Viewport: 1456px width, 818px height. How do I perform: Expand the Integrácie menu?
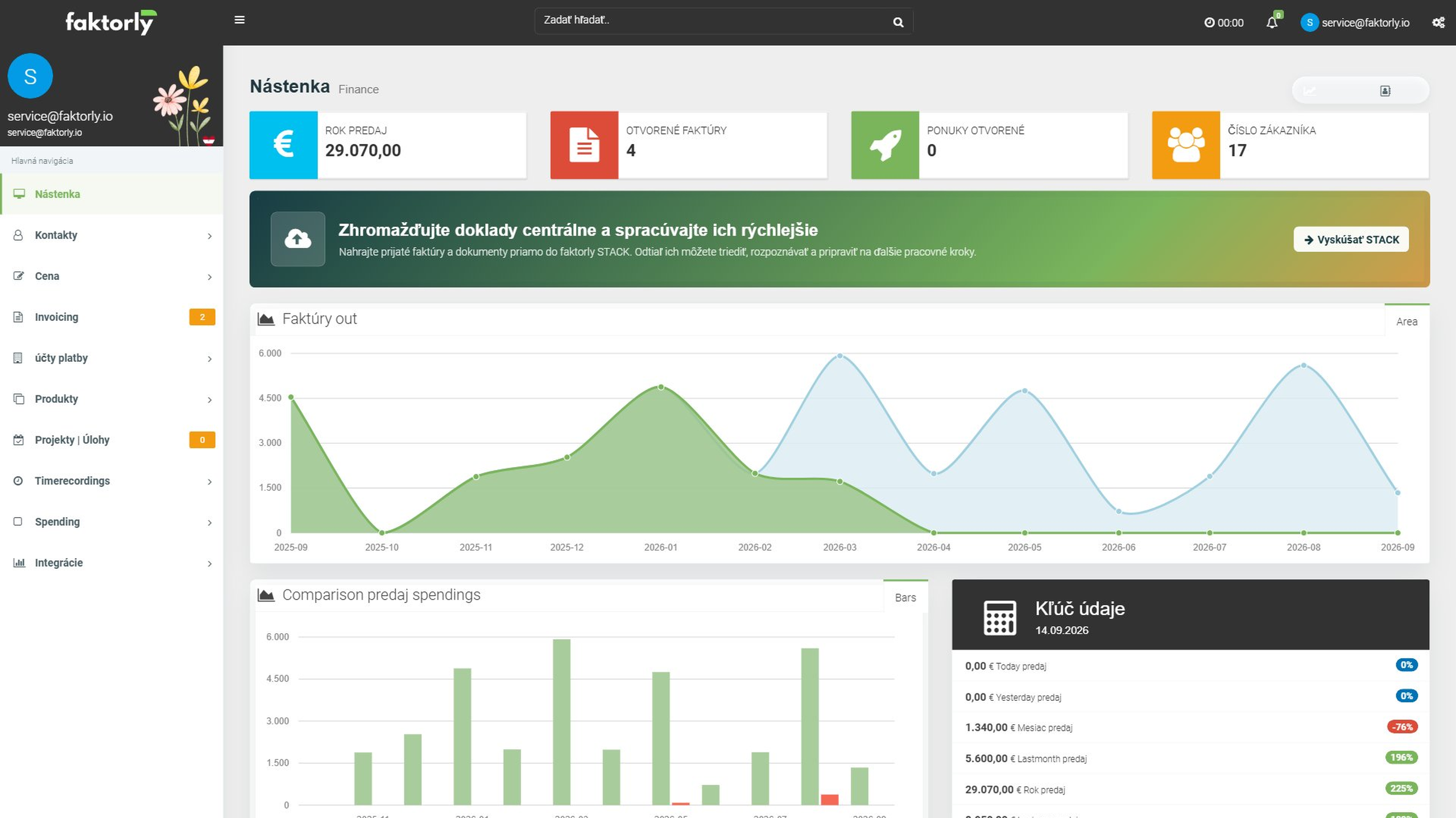[x=111, y=563]
